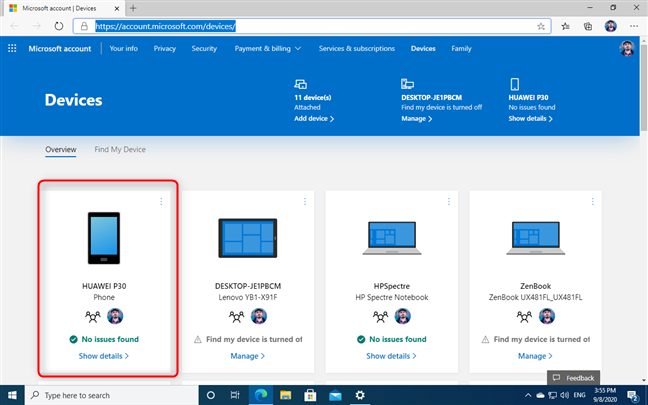
Task: Click the browser forward arrow
Action: click(x=37, y=26)
